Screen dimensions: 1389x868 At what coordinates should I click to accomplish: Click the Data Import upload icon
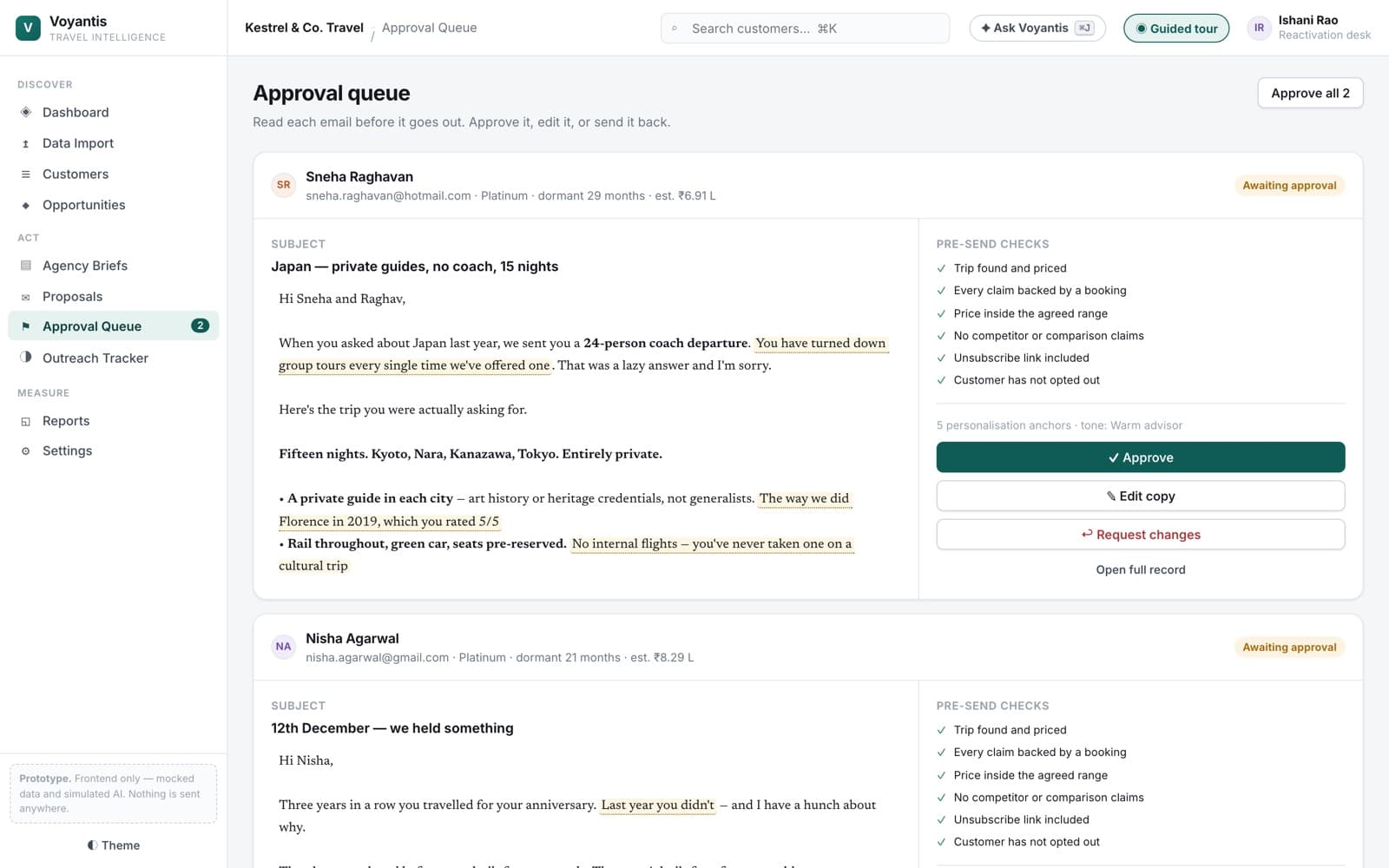coord(26,143)
